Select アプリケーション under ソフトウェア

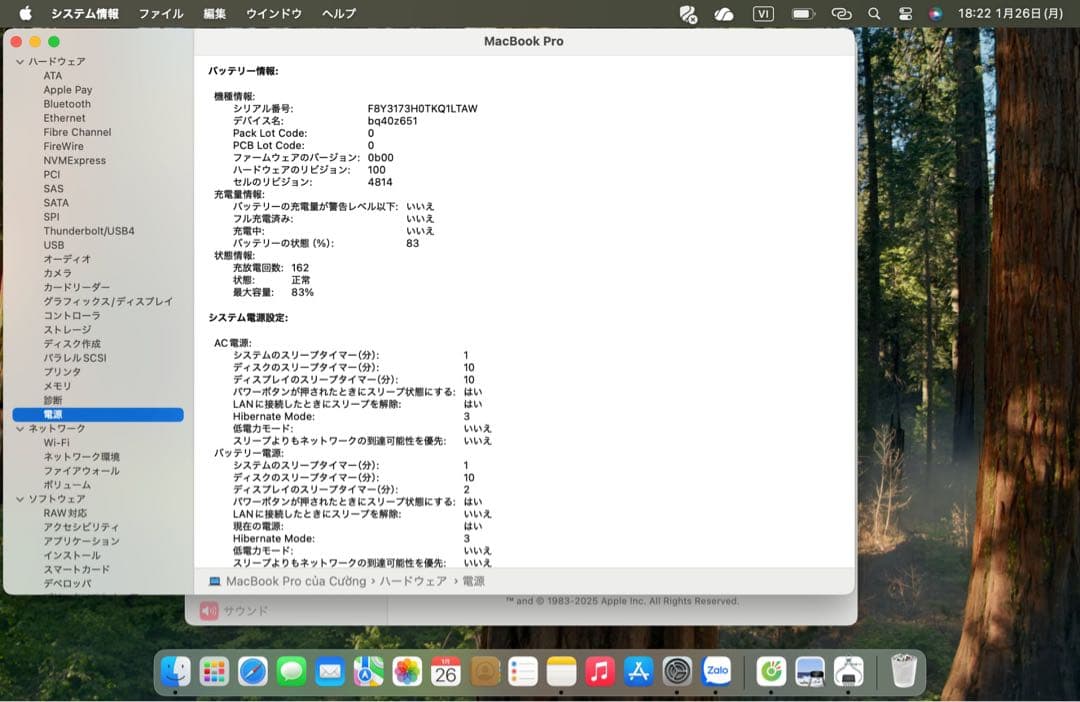[x=81, y=541]
